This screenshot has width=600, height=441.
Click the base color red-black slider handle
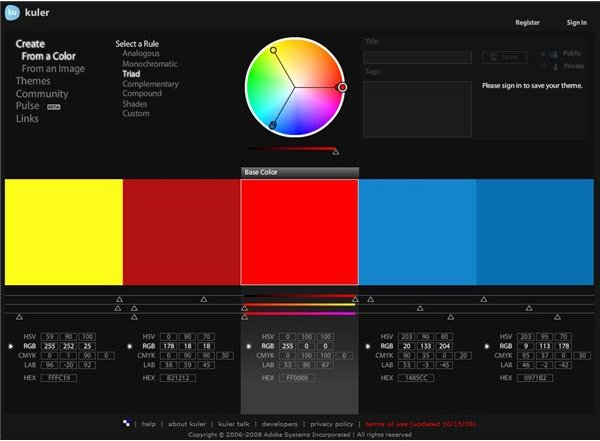355,299
